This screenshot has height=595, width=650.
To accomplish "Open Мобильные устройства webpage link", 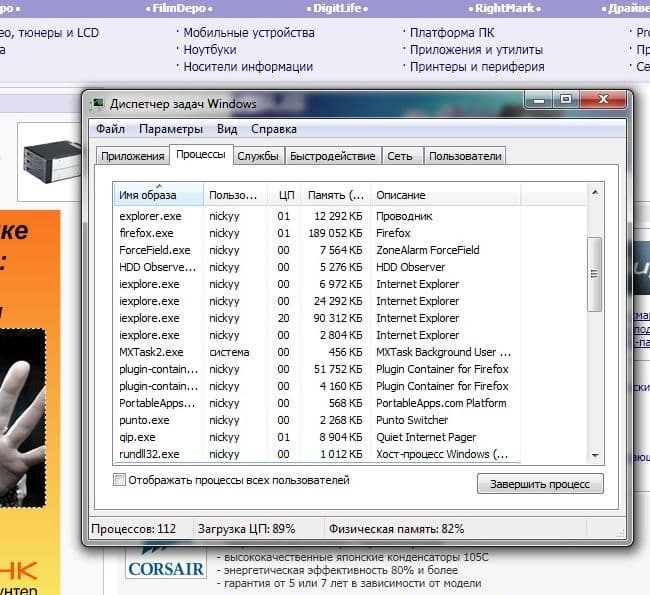I will click(249, 33).
